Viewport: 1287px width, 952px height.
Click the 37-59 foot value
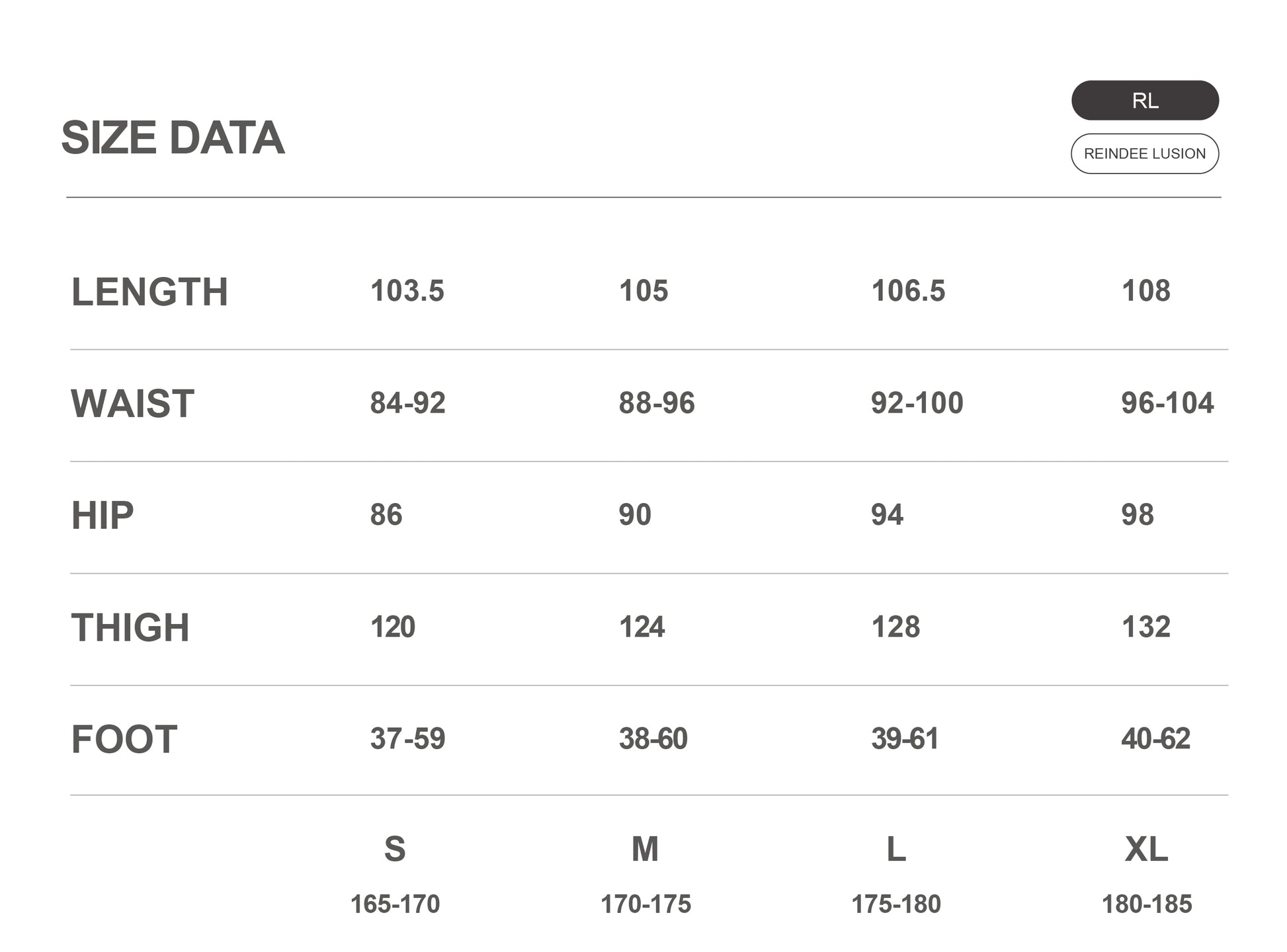407,738
